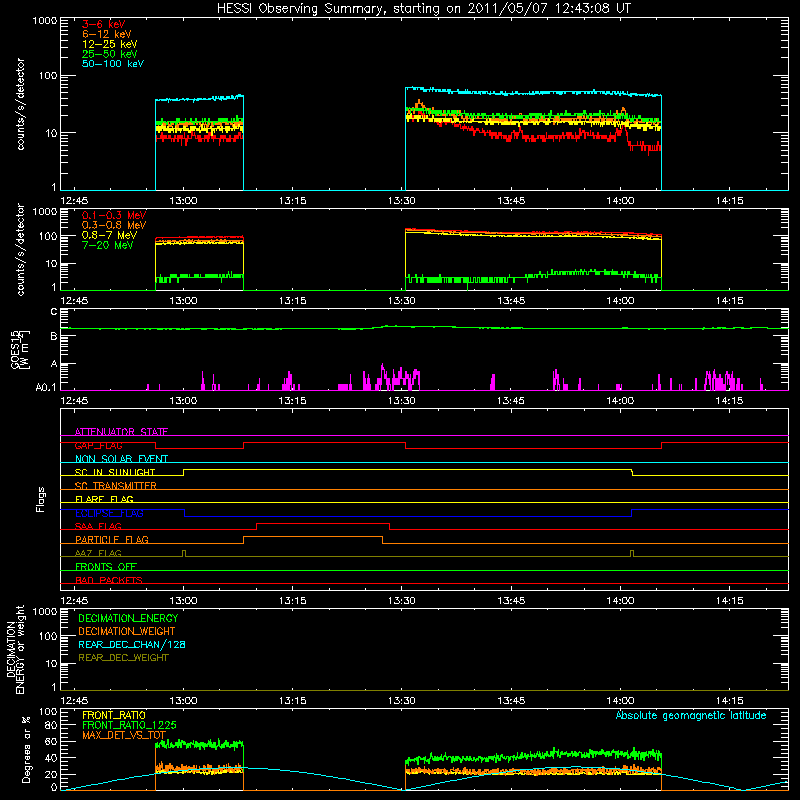Screen dimensions: 800x800
Task: Choose the FLARE_FLAG label
Action: pos(104,499)
